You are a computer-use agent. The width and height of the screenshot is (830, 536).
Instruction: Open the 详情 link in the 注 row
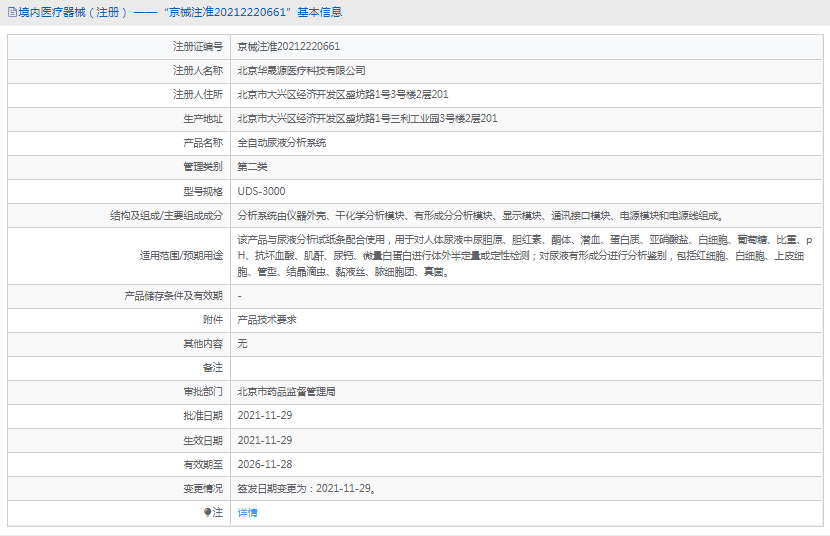(x=247, y=512)
